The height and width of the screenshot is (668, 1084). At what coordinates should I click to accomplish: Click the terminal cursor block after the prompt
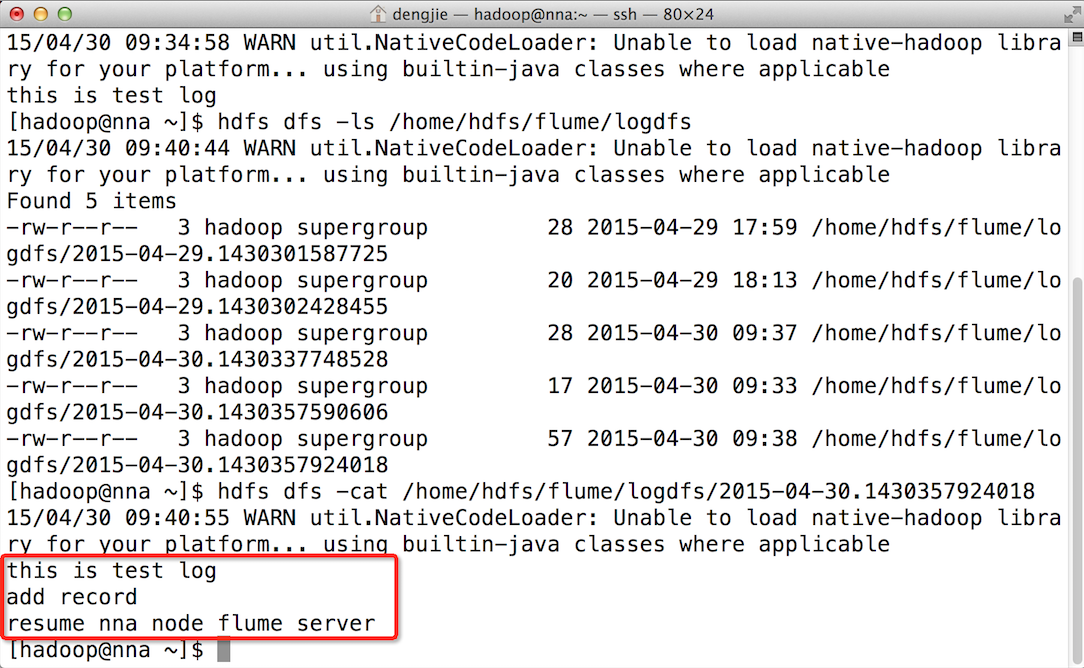pos(223,651)
